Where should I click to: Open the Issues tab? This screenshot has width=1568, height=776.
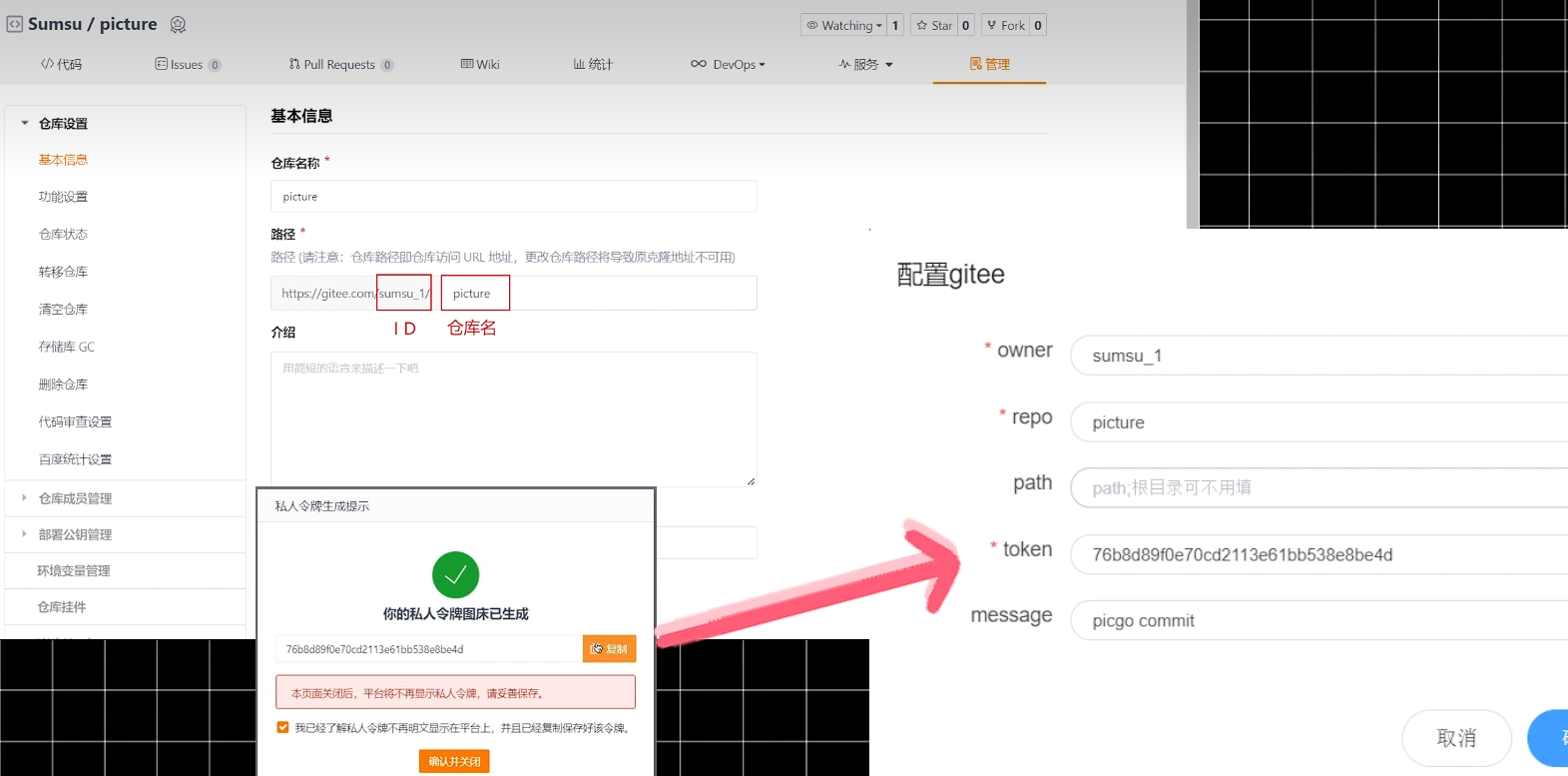pos(187,64)
